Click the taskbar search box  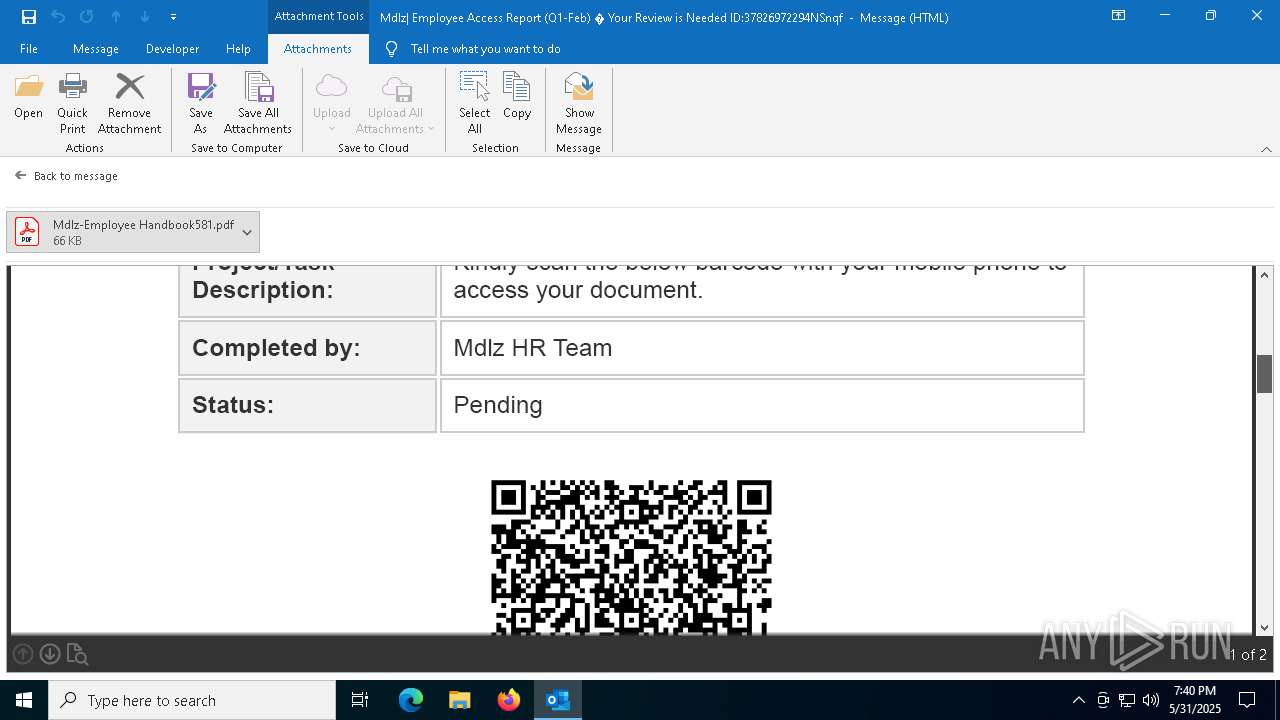pos(192,700)
